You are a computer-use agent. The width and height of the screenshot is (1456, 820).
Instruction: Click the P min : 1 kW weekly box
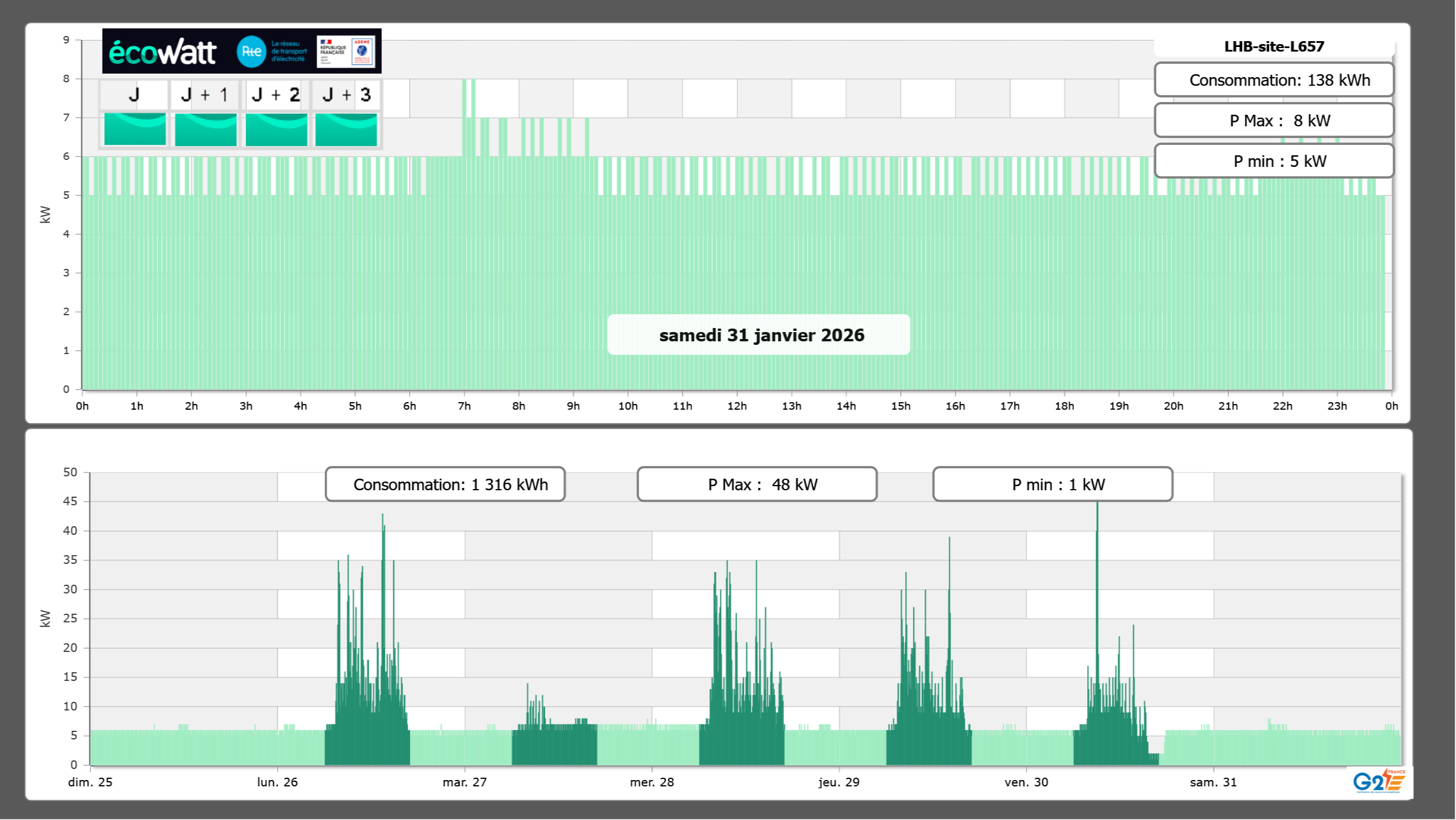point(1052,484)
